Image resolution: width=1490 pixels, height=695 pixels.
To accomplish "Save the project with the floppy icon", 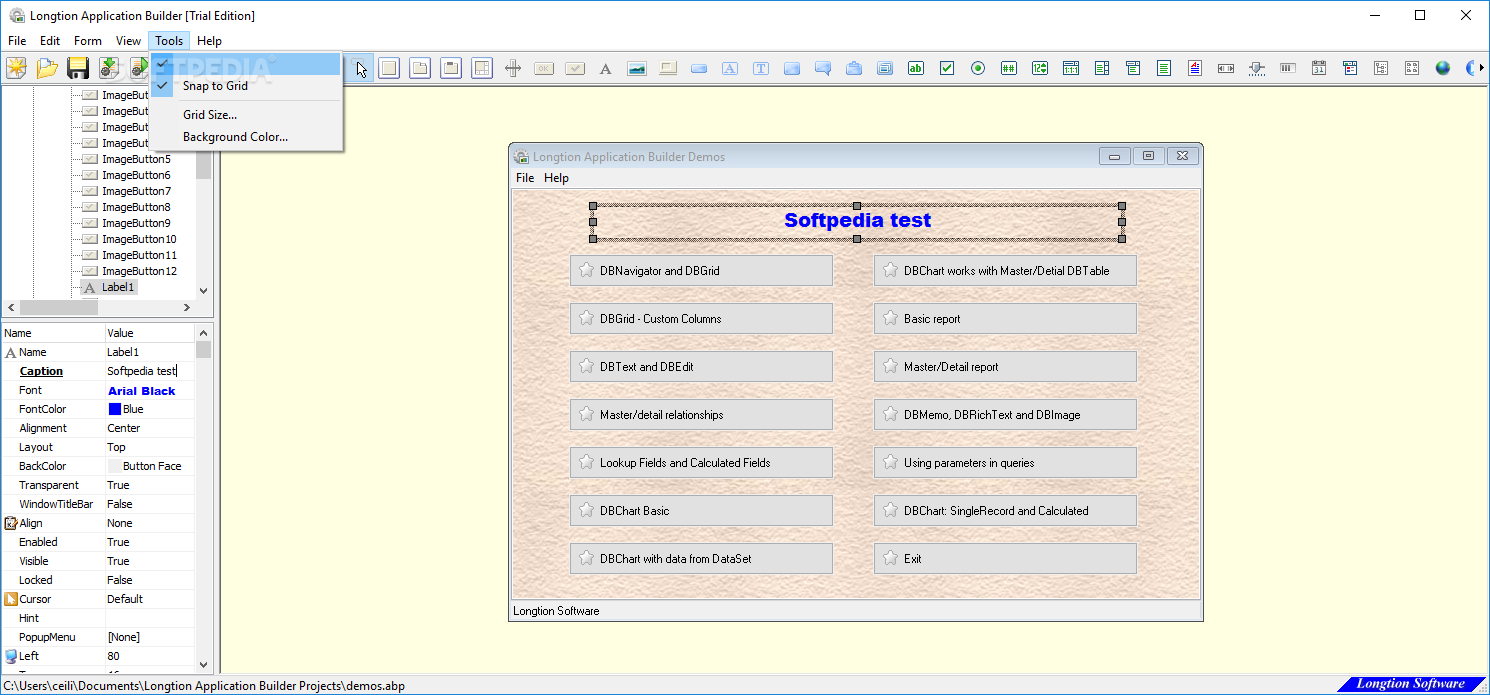I will (78, 68).
